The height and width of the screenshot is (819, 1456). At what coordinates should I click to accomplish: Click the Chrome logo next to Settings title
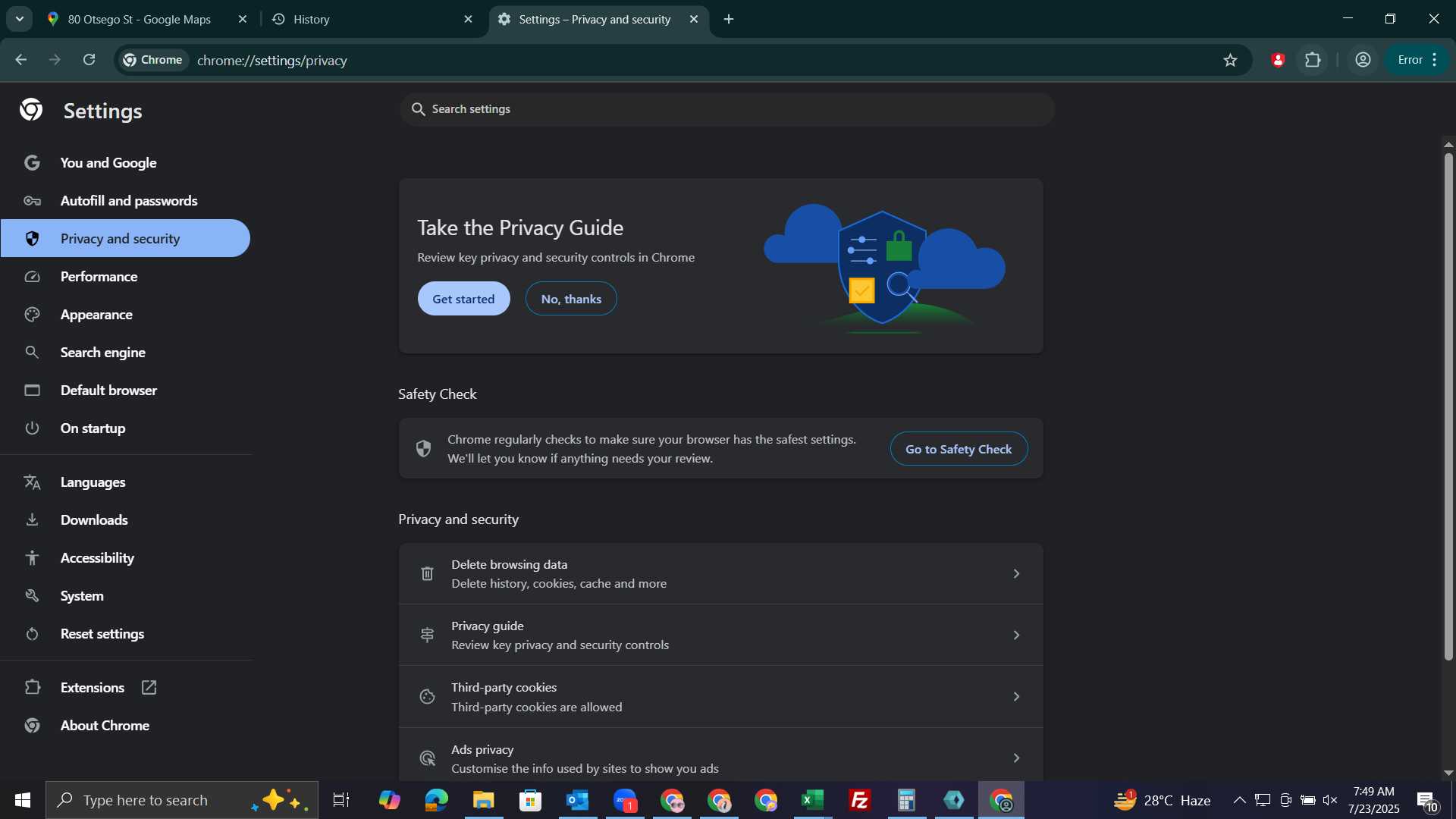[31, 111]
